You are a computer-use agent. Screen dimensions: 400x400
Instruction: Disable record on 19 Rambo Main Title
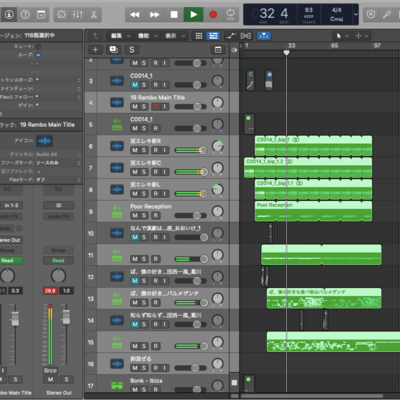[155, 107]
